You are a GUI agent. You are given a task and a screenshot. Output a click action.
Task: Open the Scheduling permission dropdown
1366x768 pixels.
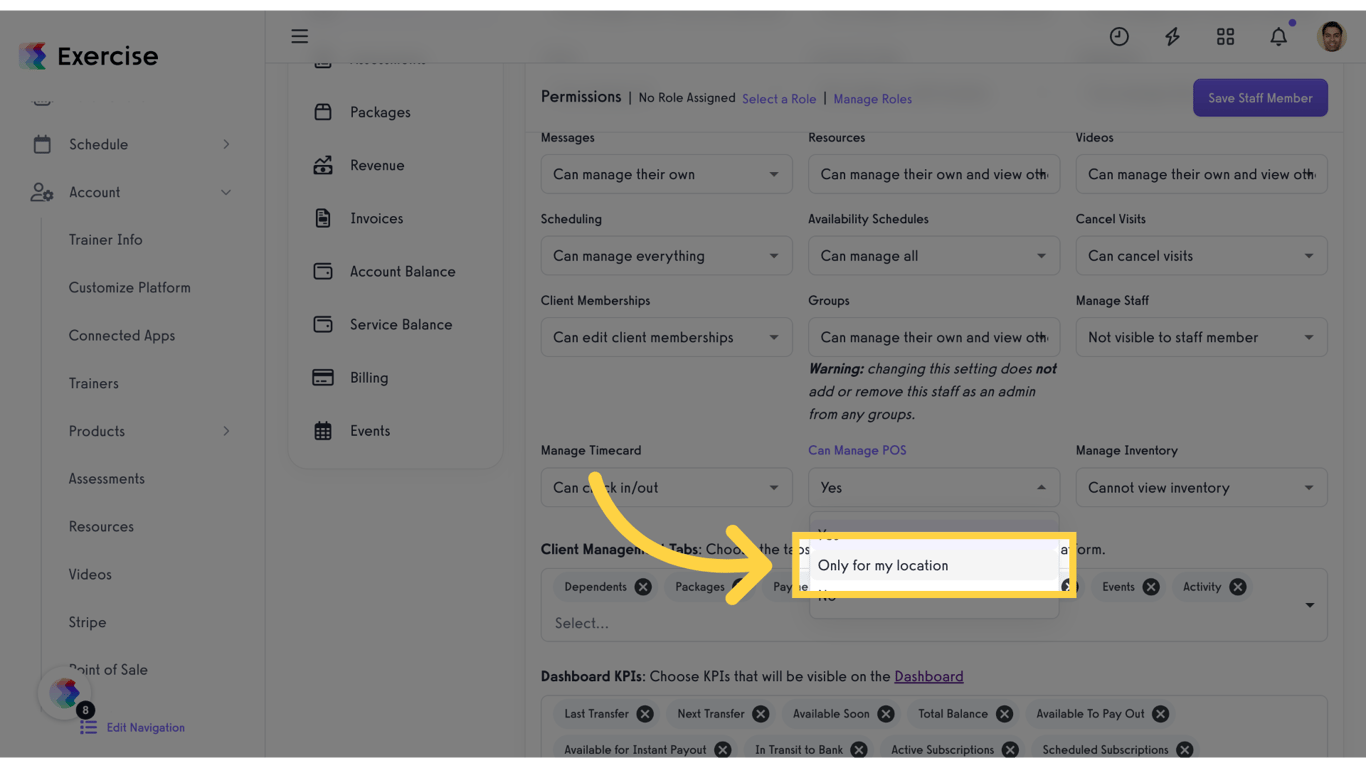666,256
